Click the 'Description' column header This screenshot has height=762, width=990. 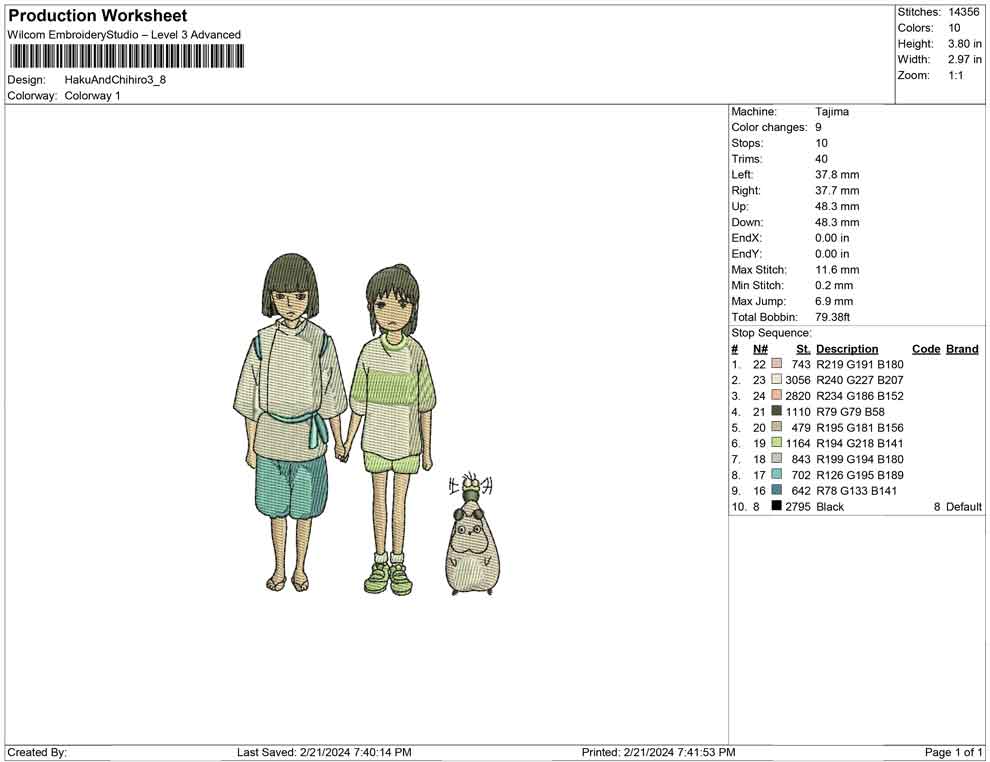click(x=847, y=348)
